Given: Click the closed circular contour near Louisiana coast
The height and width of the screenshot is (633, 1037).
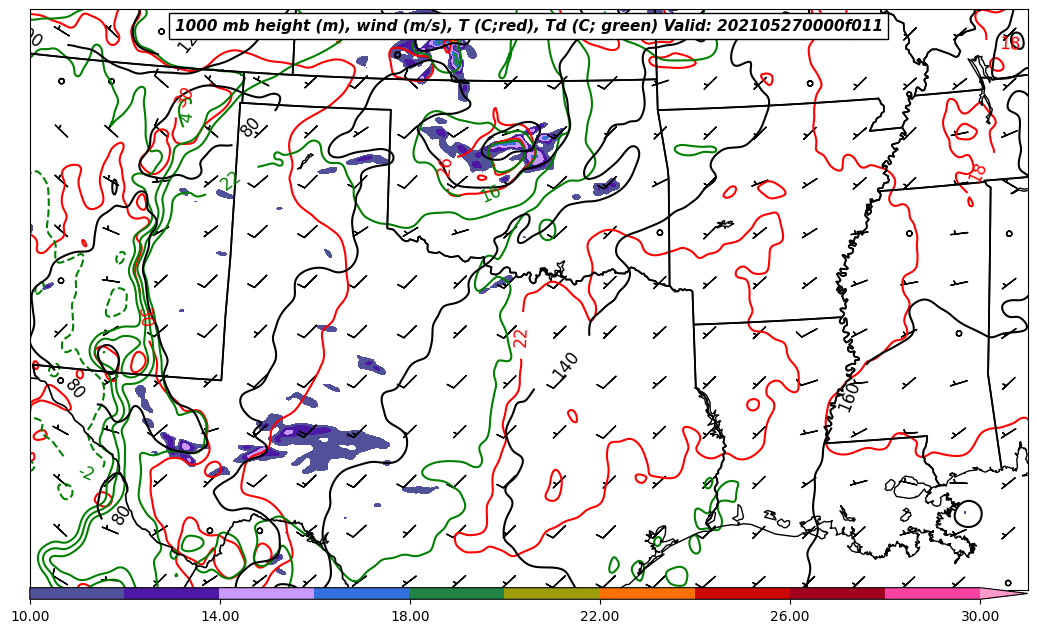Looking at the screenshot, I should (967, 514).
